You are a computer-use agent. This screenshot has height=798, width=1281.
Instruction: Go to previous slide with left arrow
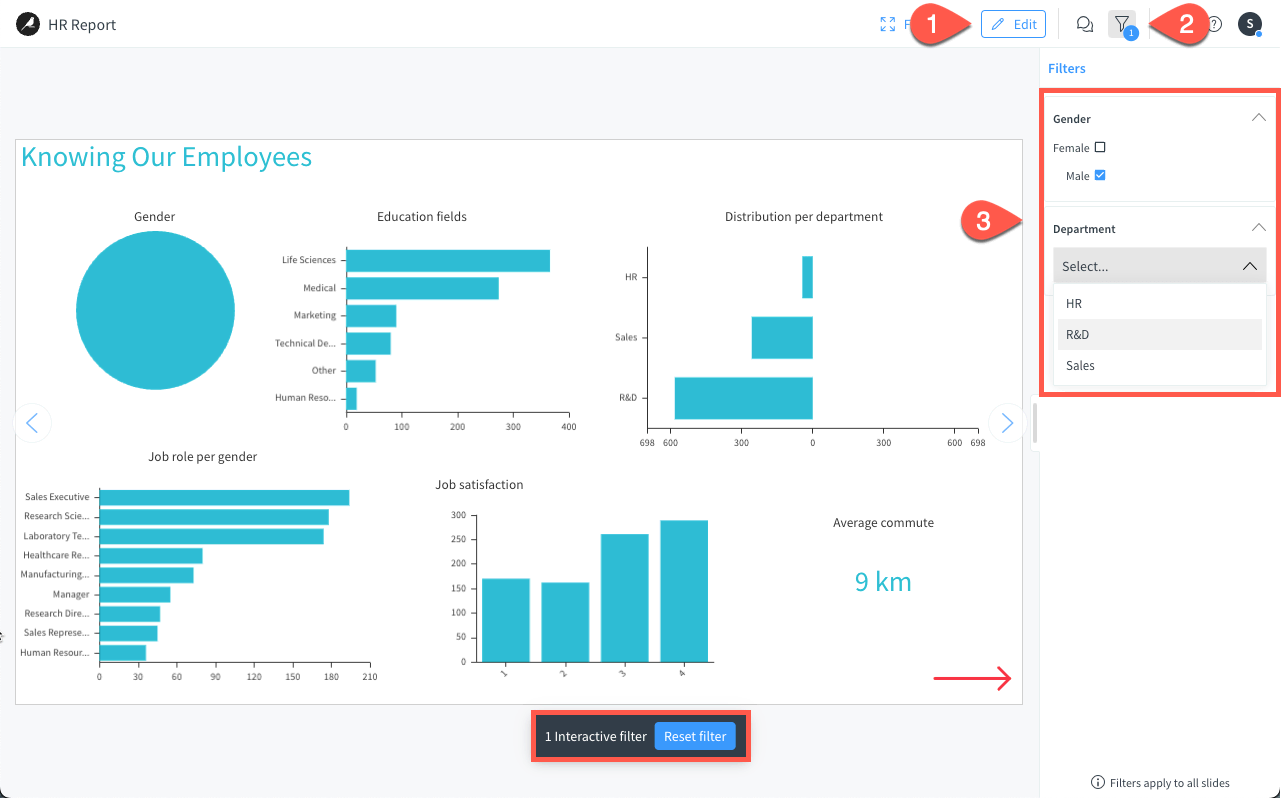(x=32, y=423)
